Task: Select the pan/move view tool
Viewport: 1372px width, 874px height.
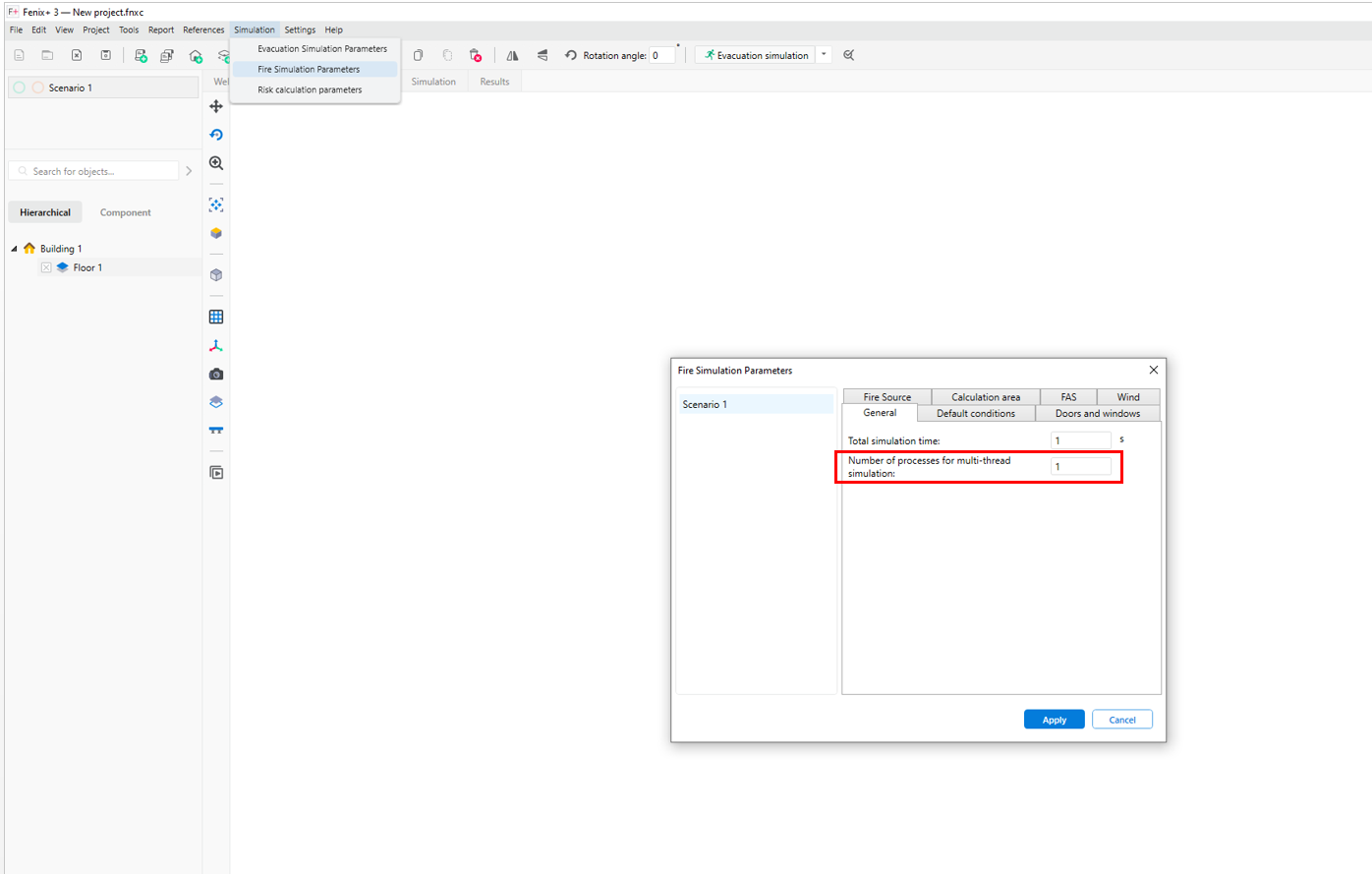Action: pyautogui.click(x=216, y=106)
